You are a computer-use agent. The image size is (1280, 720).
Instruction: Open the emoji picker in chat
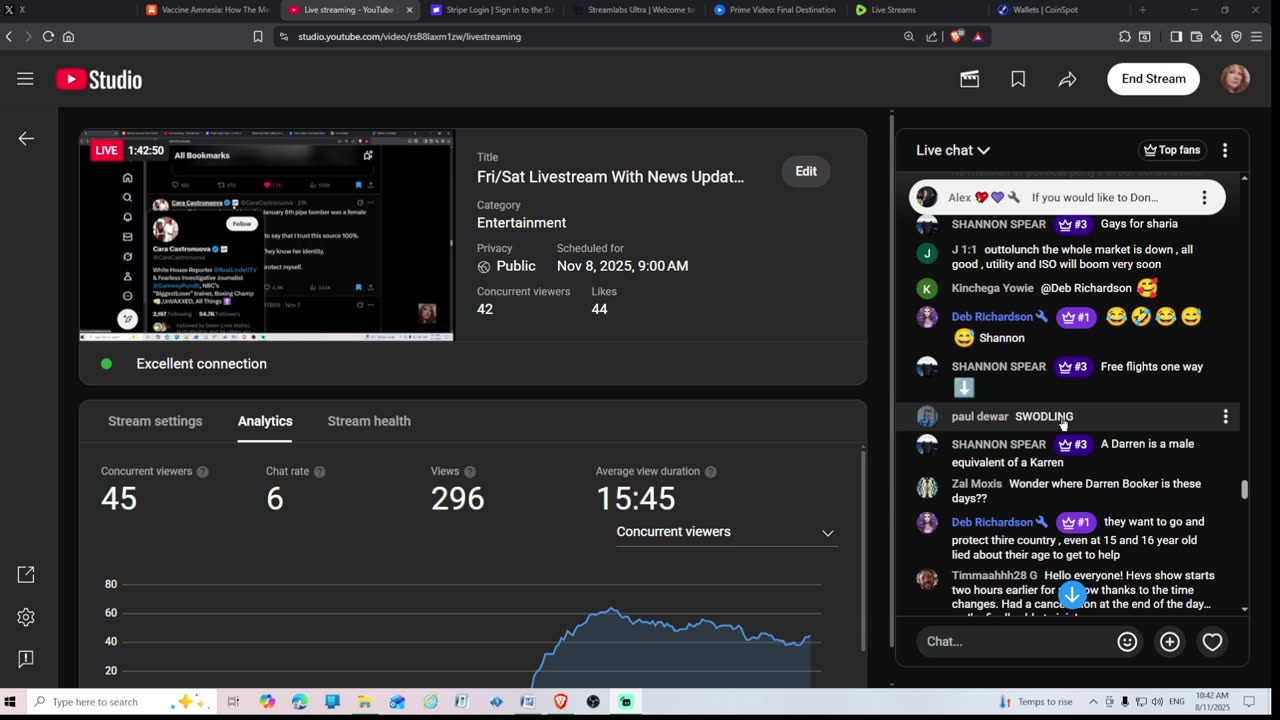point(1127,642)
